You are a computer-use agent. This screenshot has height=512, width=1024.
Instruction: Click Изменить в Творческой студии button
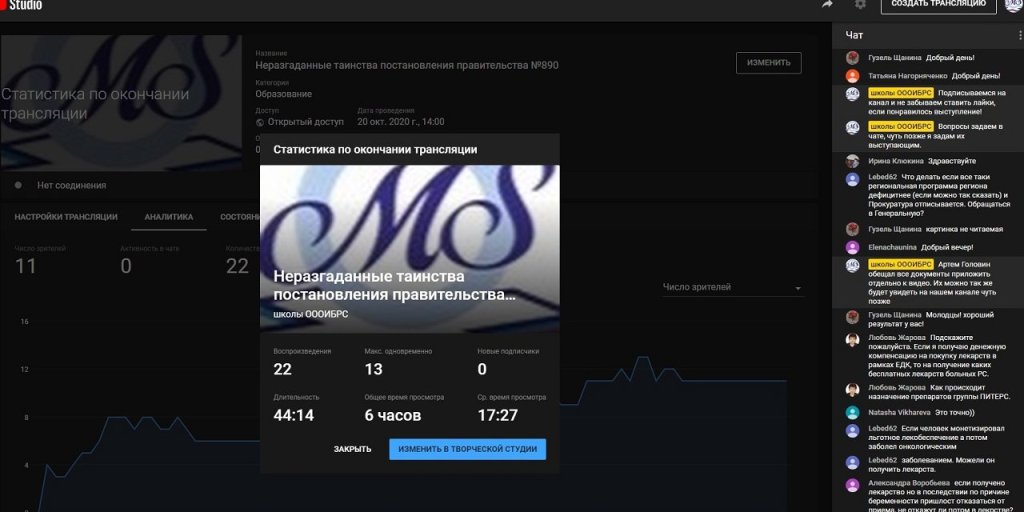(467, 449)
